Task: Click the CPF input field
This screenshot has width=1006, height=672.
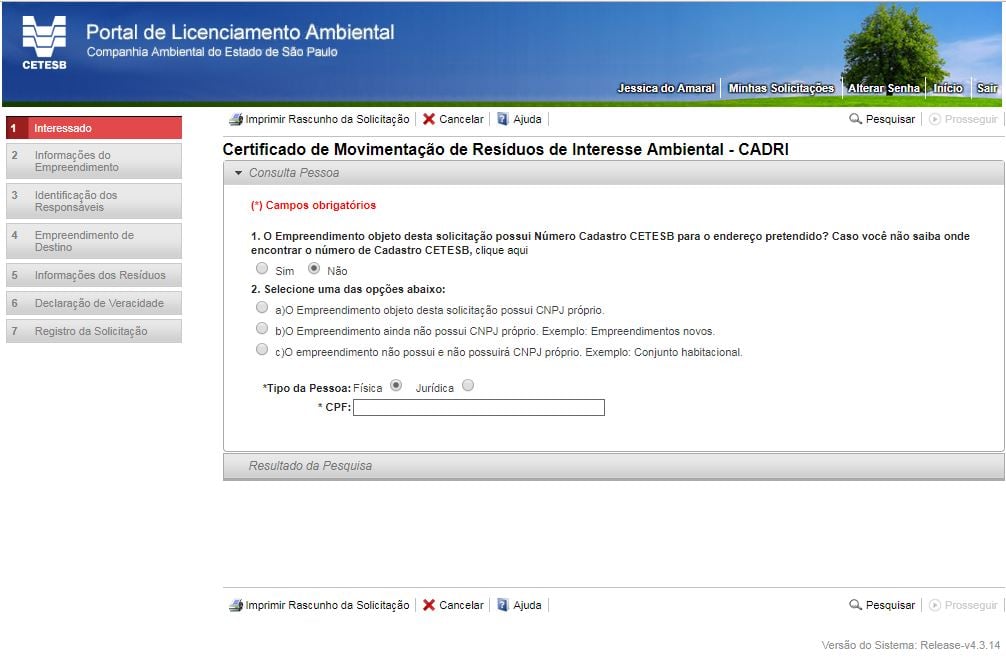Action: click(479, 407)
